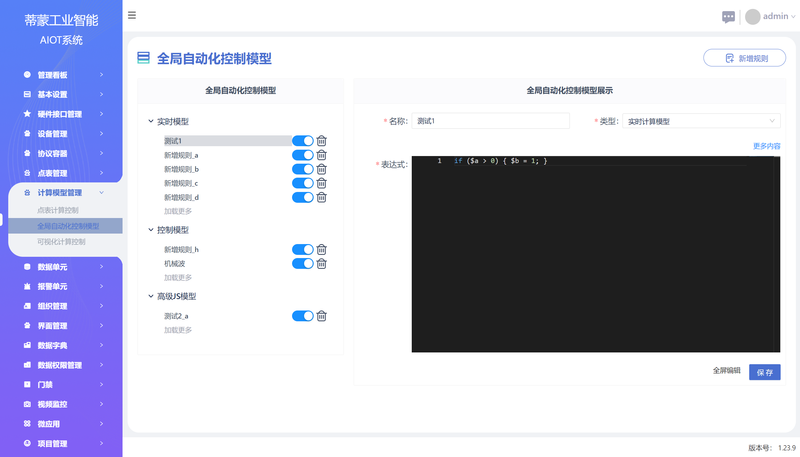Collapse the 控制模型 tree group
800x457 pixels.
coord(151,230)
